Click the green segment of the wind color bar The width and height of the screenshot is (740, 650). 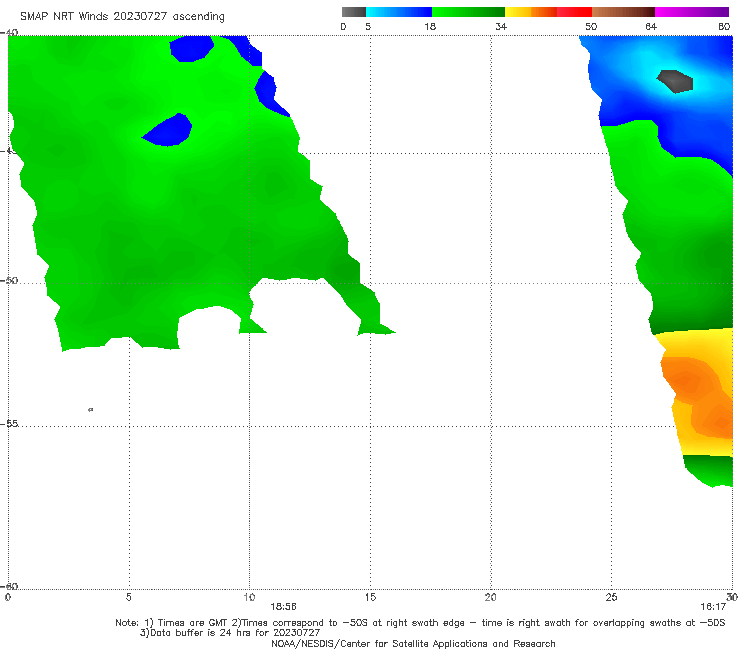pyautogui.click(x=468, y=12)
